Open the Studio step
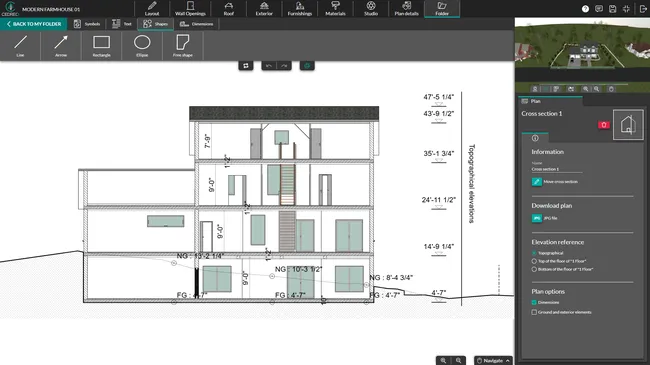 click(371, 9)
